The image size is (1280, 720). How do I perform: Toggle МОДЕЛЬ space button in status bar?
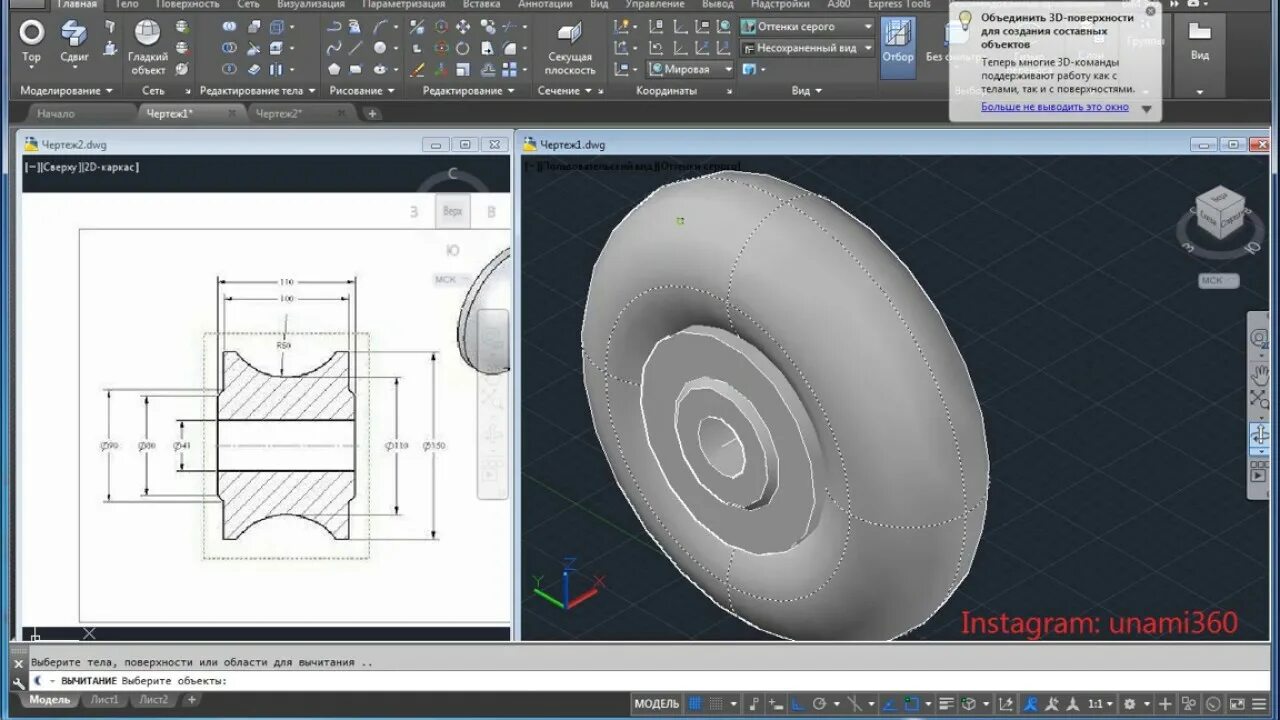coord(657,704)
